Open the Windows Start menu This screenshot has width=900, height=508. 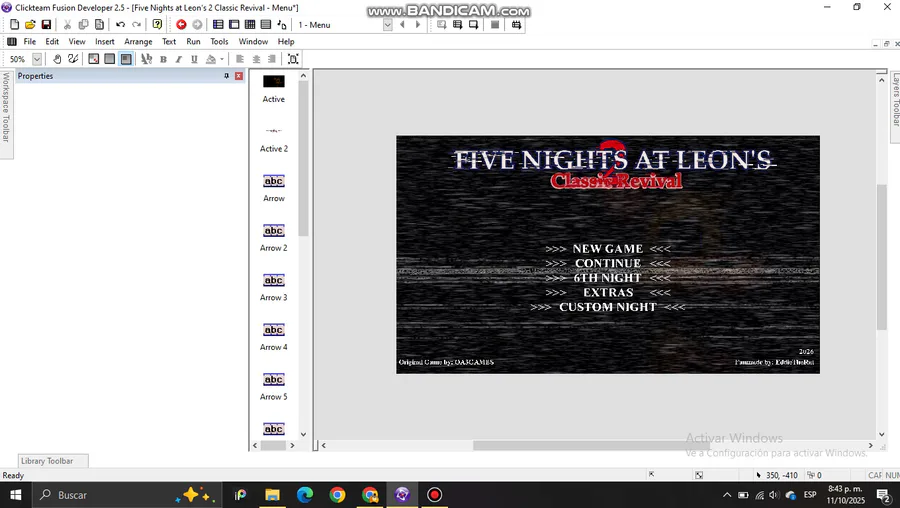click(x=15, y=495)
